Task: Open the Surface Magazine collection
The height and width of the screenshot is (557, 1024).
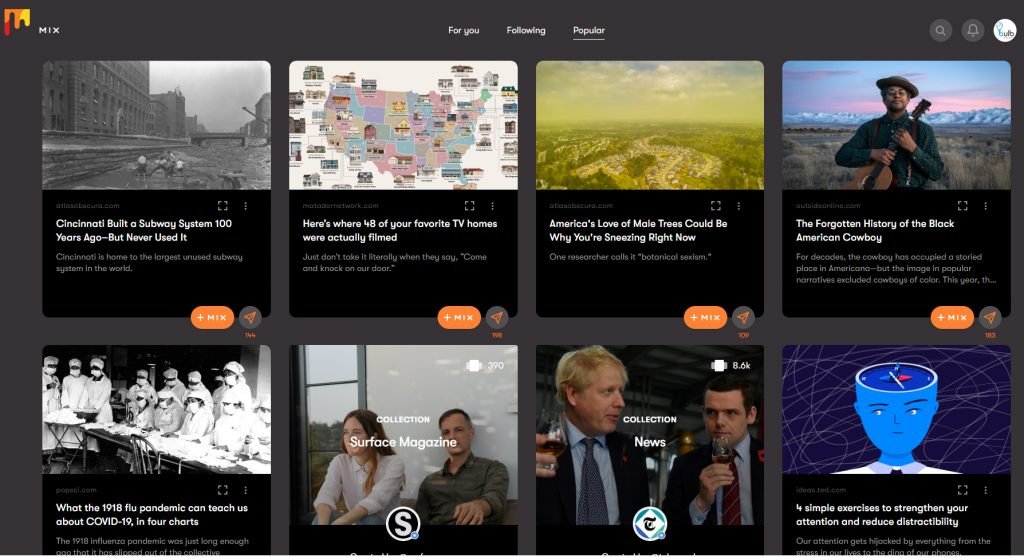Action: (403, 442)
